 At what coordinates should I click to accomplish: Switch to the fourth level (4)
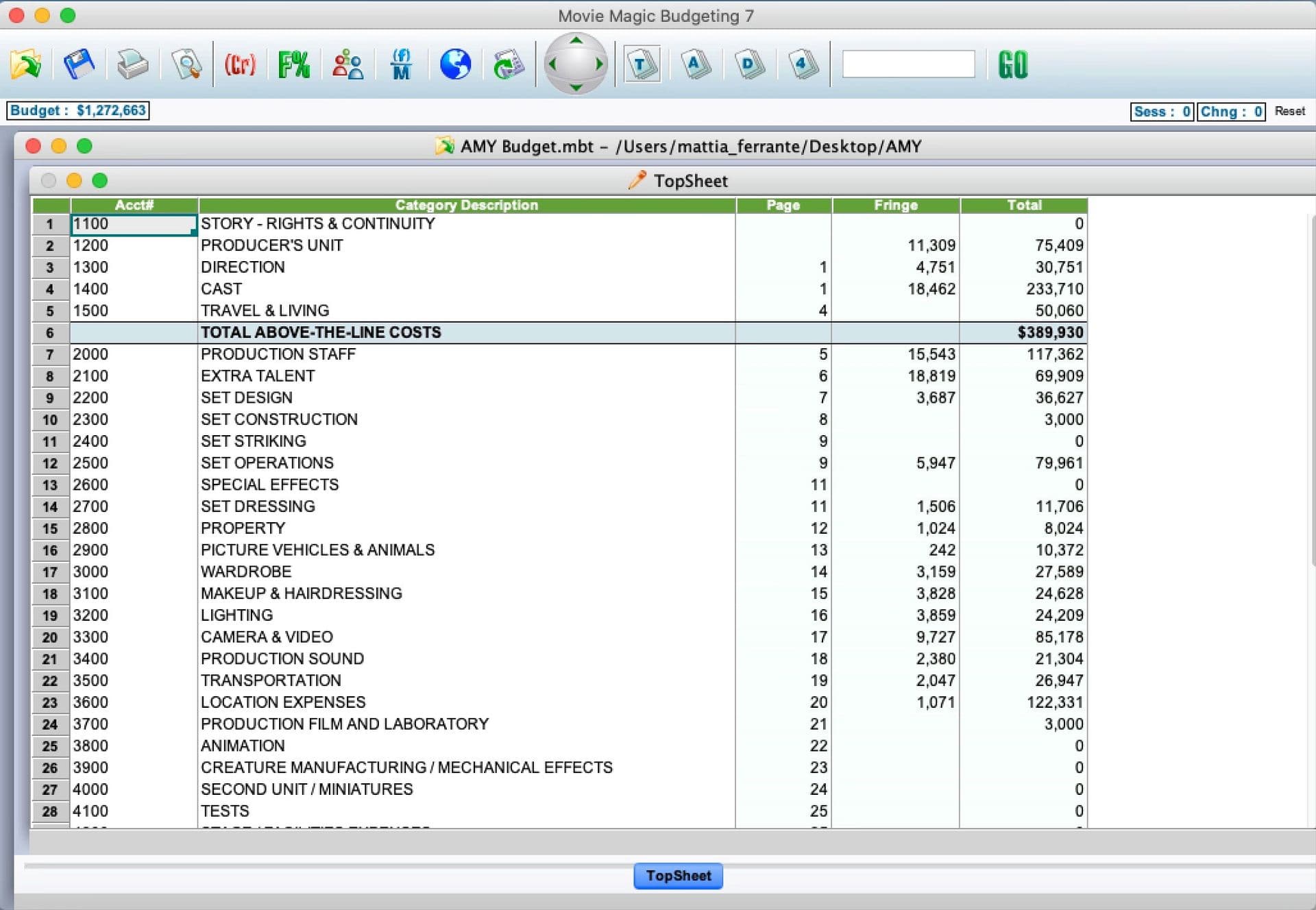click(802, 64)
